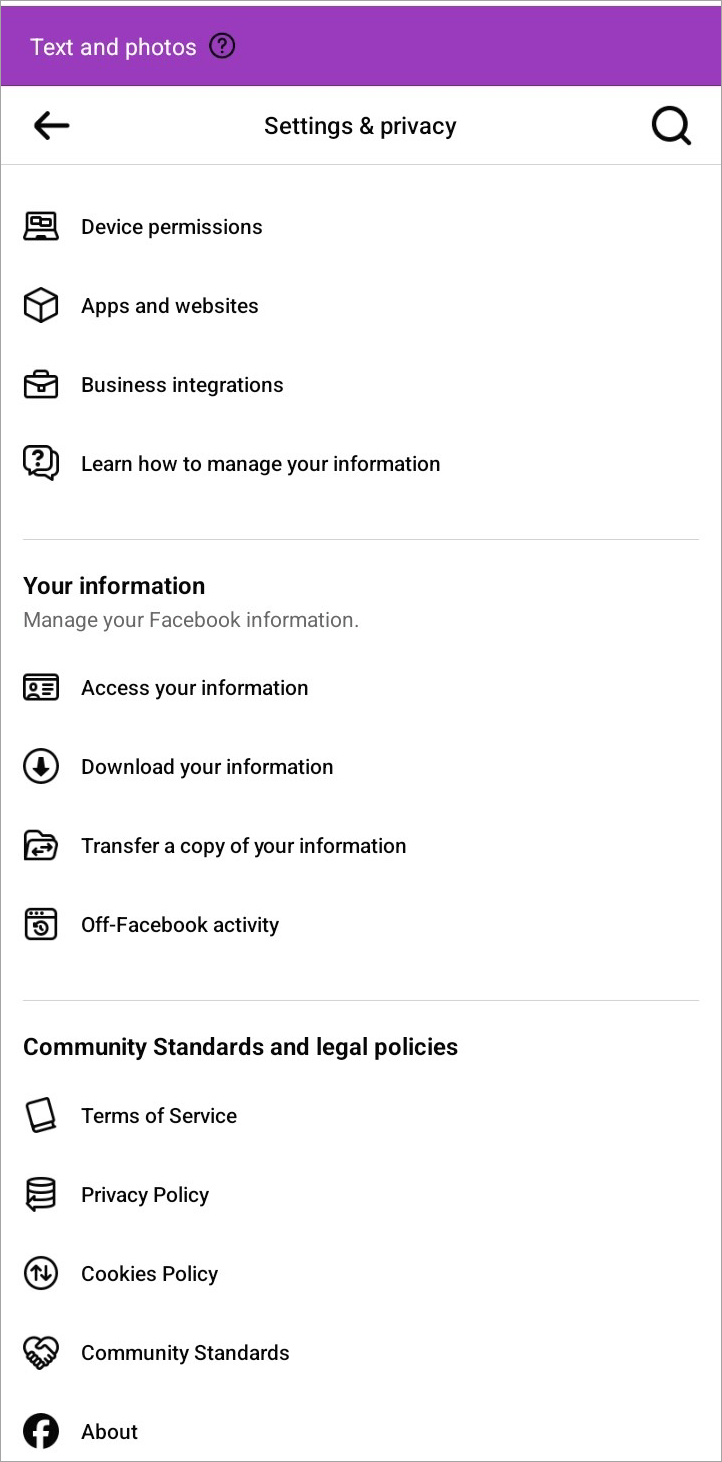722x1462 pixels.
Task: Click the Apps and websites cube icon
Action: pos(41,306)
